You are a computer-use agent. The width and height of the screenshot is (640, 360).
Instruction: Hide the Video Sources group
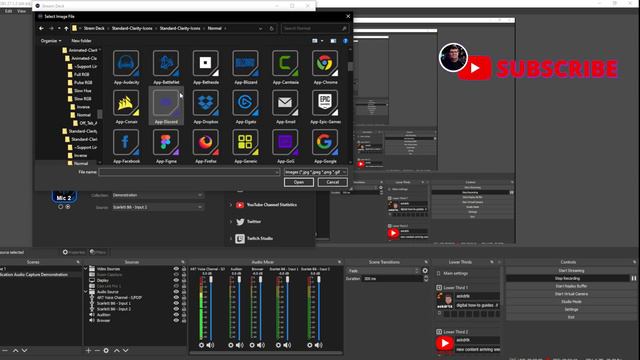[176, 269]
